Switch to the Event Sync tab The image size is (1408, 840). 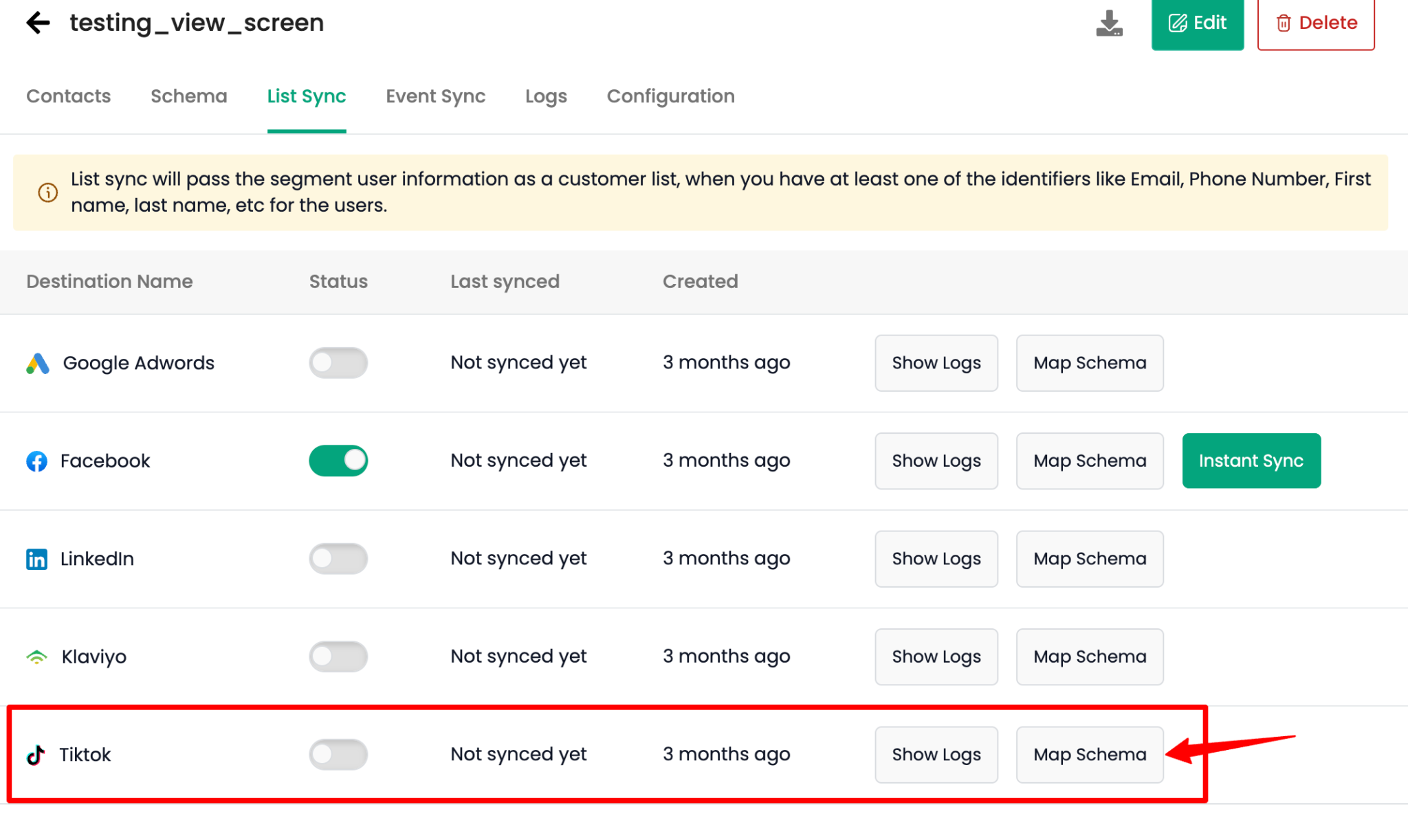coord(435,96)
